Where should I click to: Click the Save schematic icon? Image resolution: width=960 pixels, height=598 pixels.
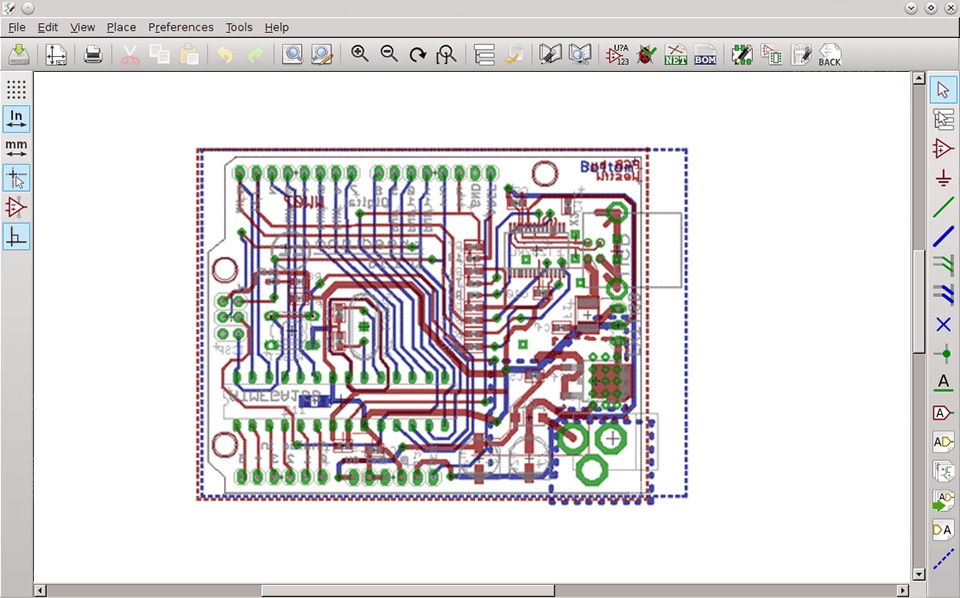coord(19,54)
